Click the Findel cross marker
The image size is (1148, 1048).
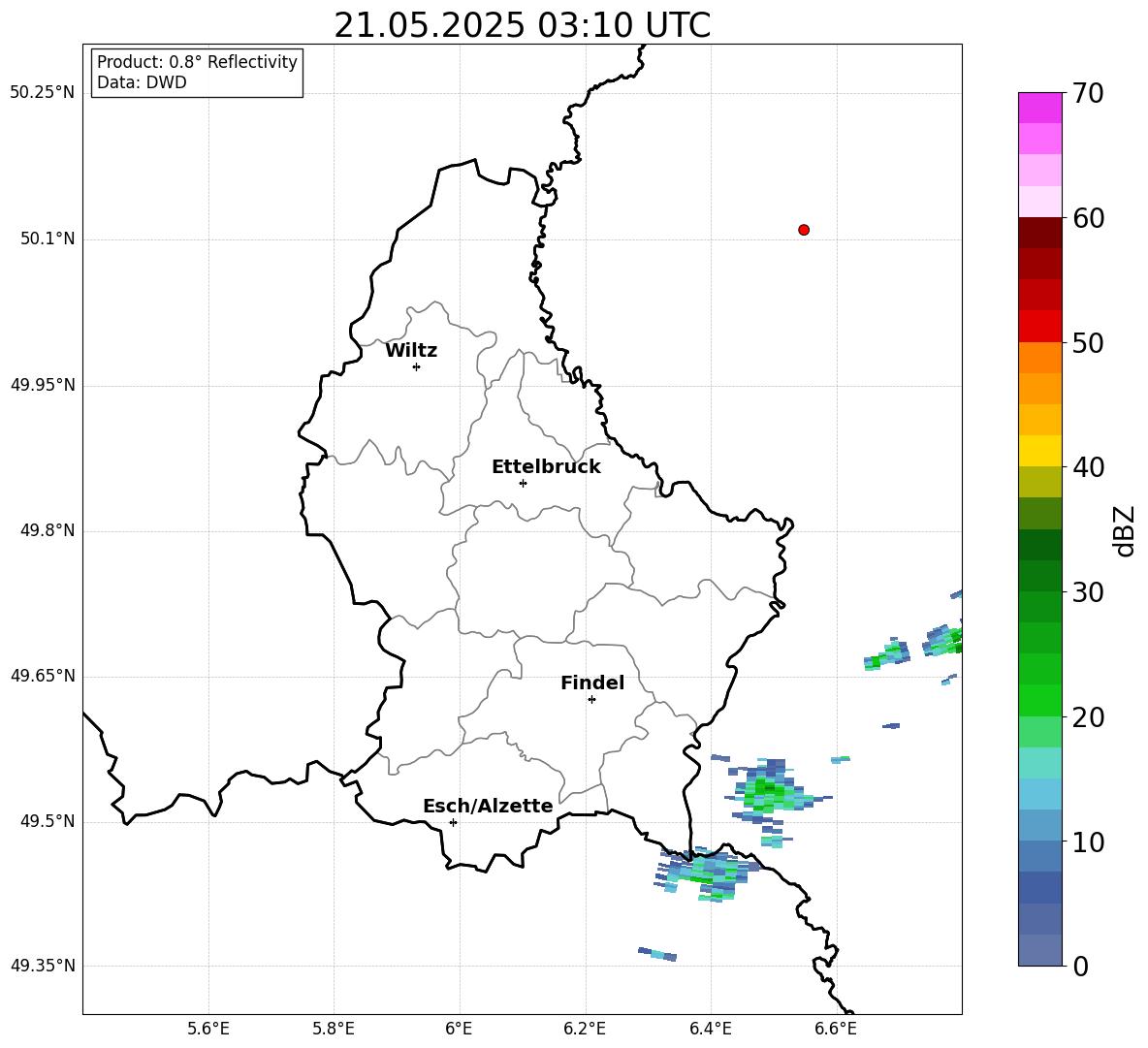pos(591,700)
